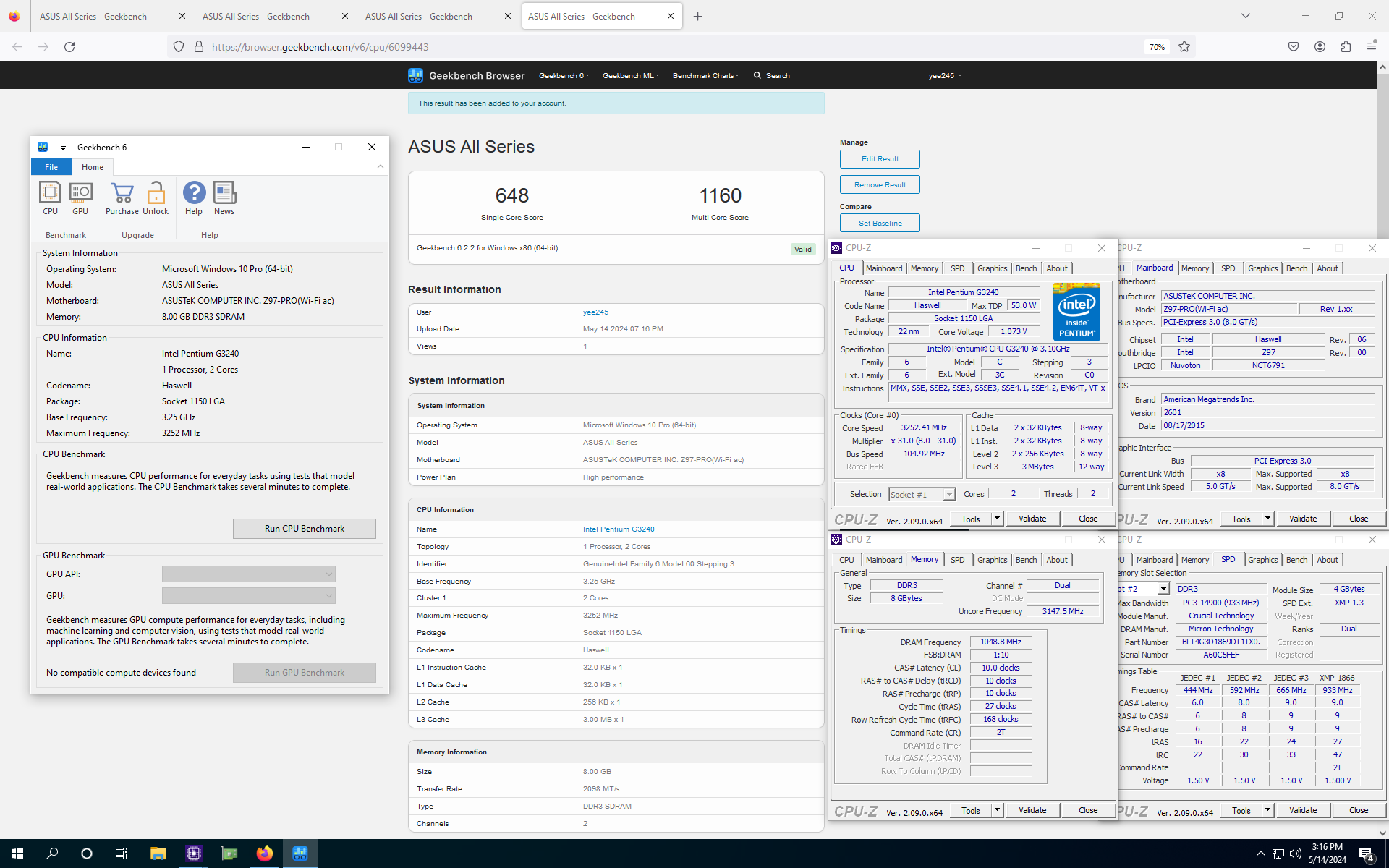The width and height of the screenshot is (1389, 868).
Task: Click the Intel Pentium logo in CPU-Z
Action: (1076, 311)
